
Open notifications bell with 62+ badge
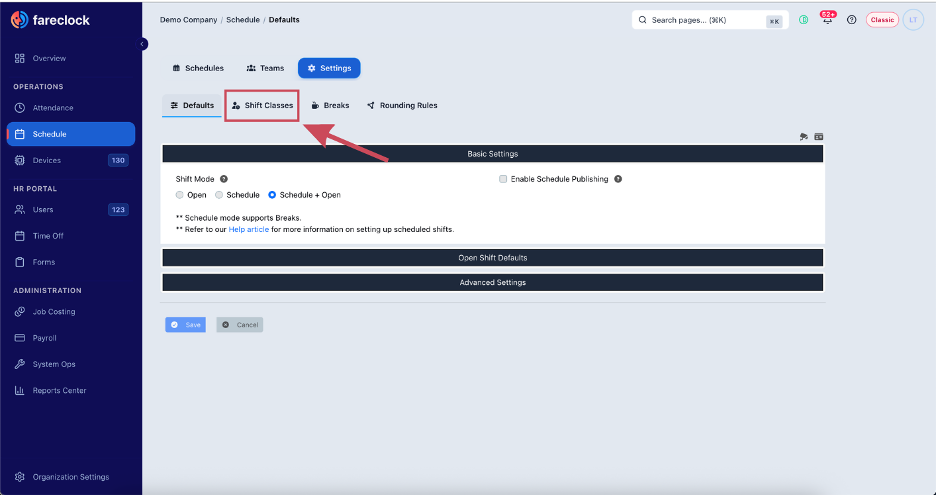coord(827,20)
